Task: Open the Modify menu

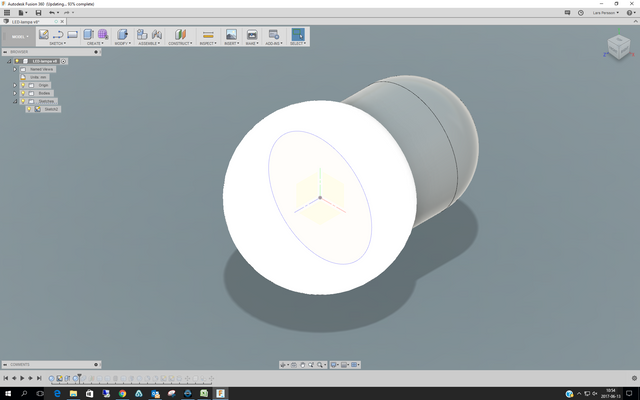Action: (x=122, y=43)
